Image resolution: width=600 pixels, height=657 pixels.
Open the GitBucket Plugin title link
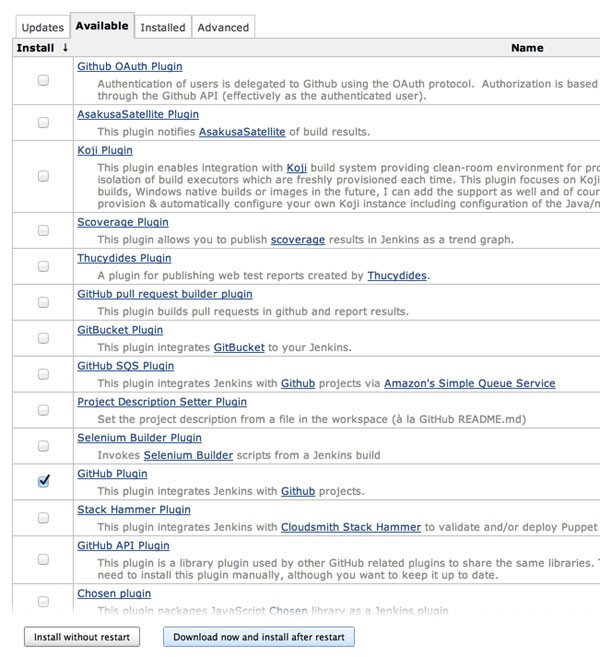click(120, 330)
